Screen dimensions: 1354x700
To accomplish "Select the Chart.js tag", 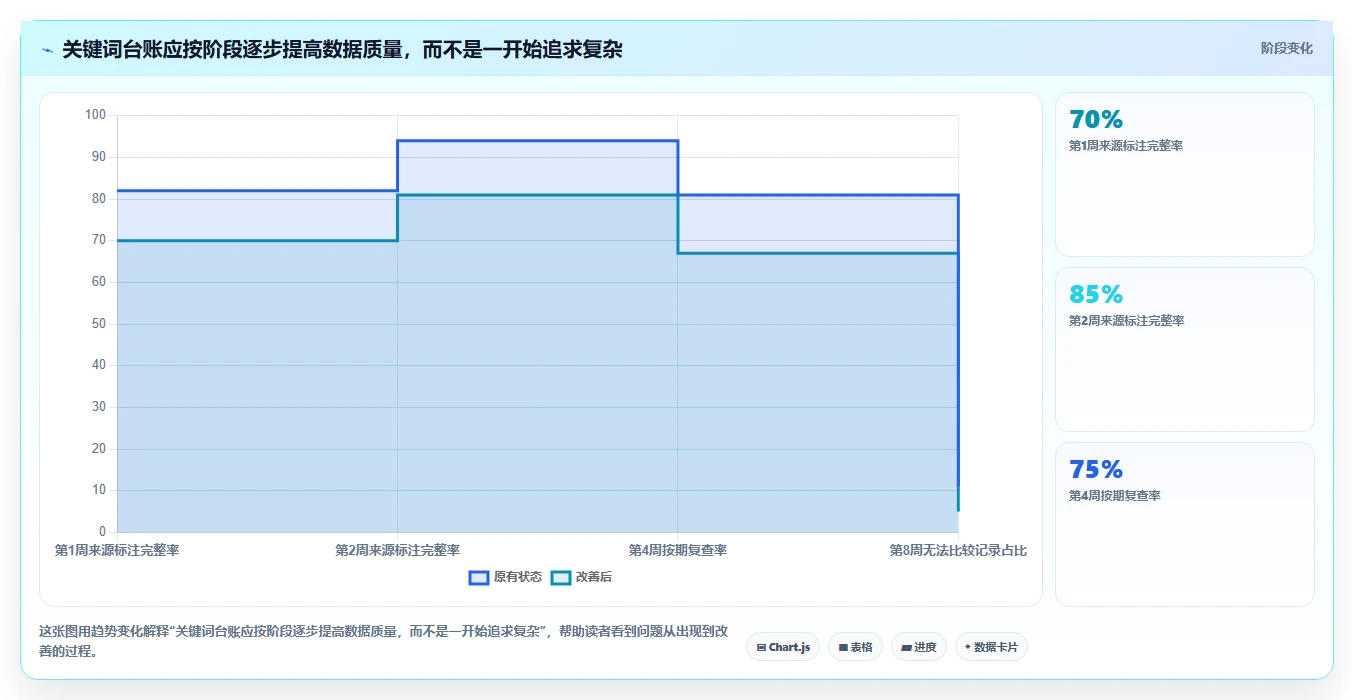I will click(x=783, y=647).
